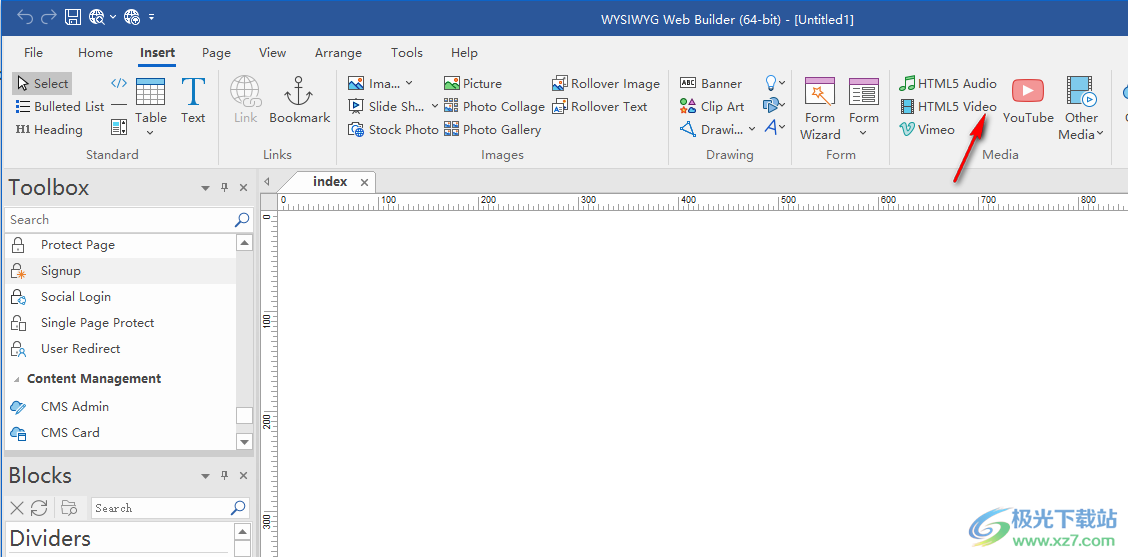Image resolution: width=1128 pixels, height=557 pixels.
Task: Insert HTML5 Video
Action: [948, 107]
